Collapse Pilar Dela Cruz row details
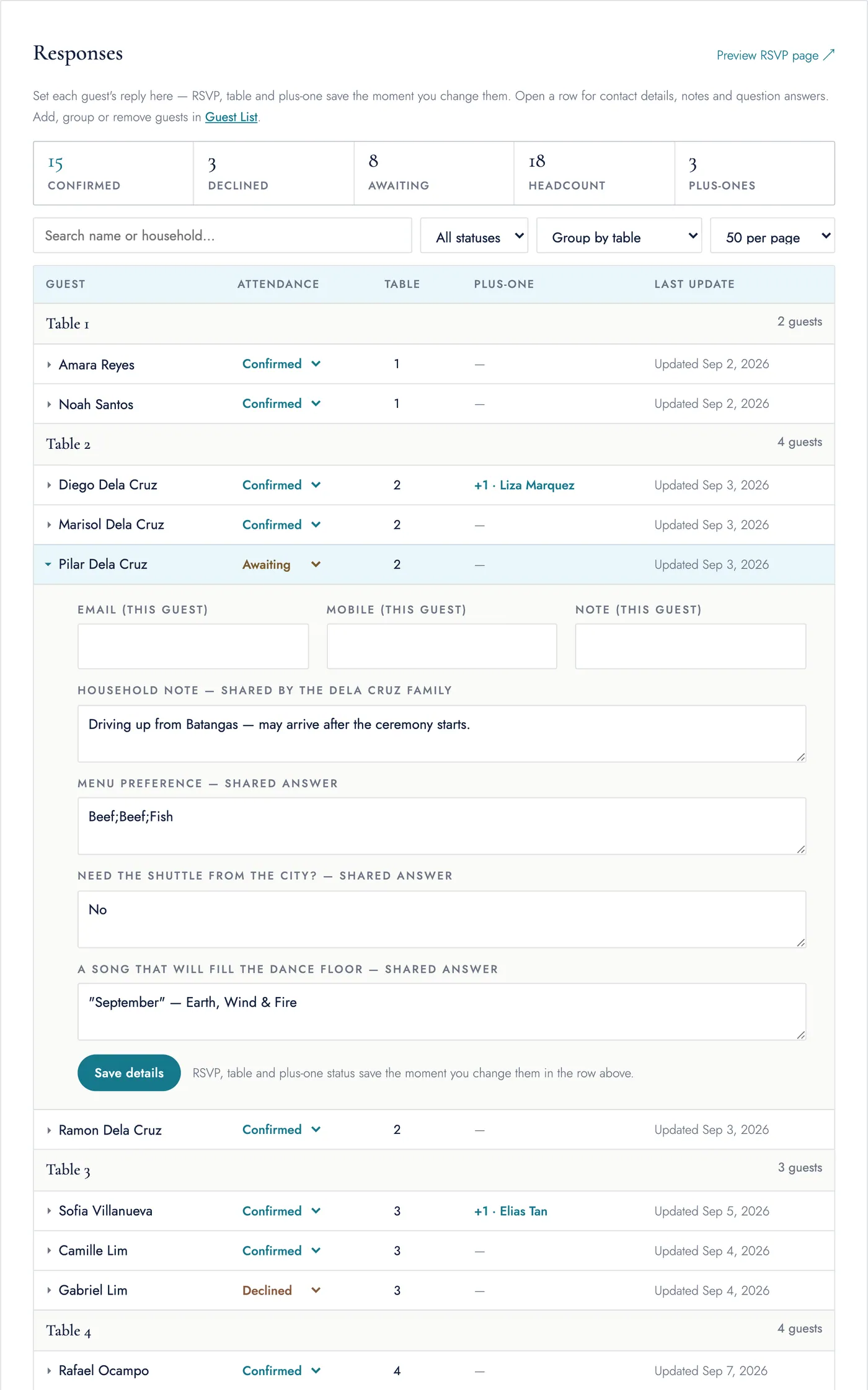 coord(48,564)
